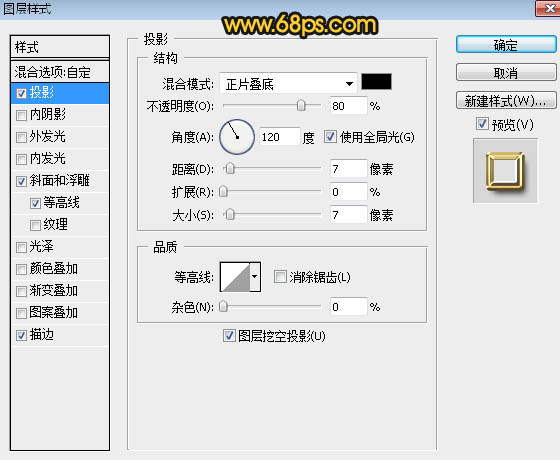
Task: Click the 大小 value field
Action: (348, 215)
